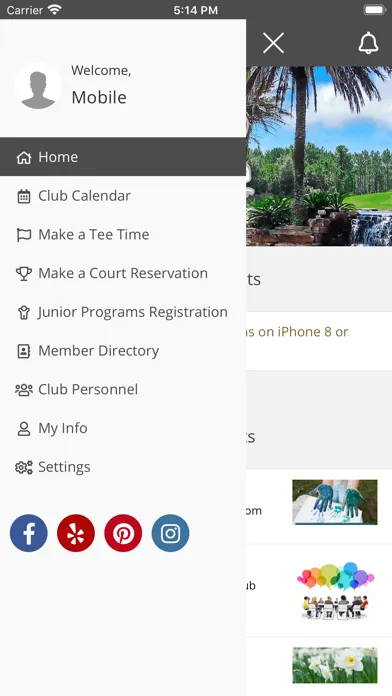The height and width of the screenshot is (696, 392).
Task: Tap the battery status bar icon
Action: pyautogui.click(x=375, y=9)
